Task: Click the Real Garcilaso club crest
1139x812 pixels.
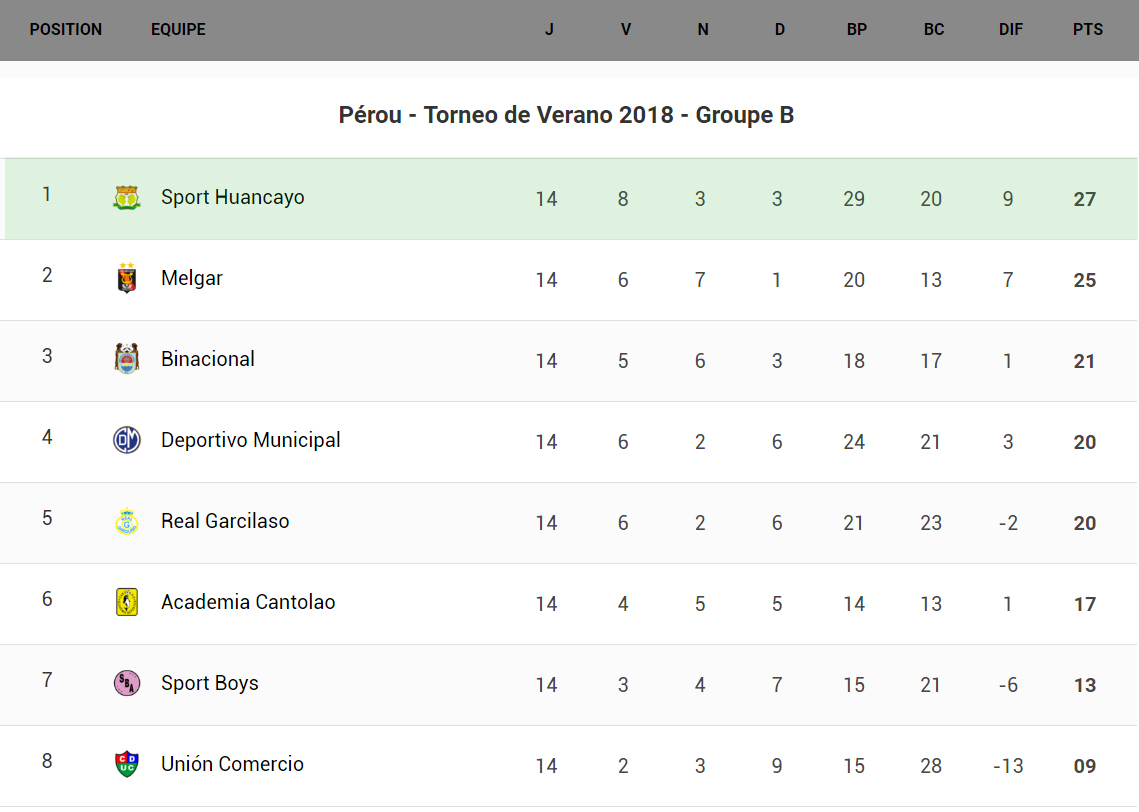Action: [127, 522]
